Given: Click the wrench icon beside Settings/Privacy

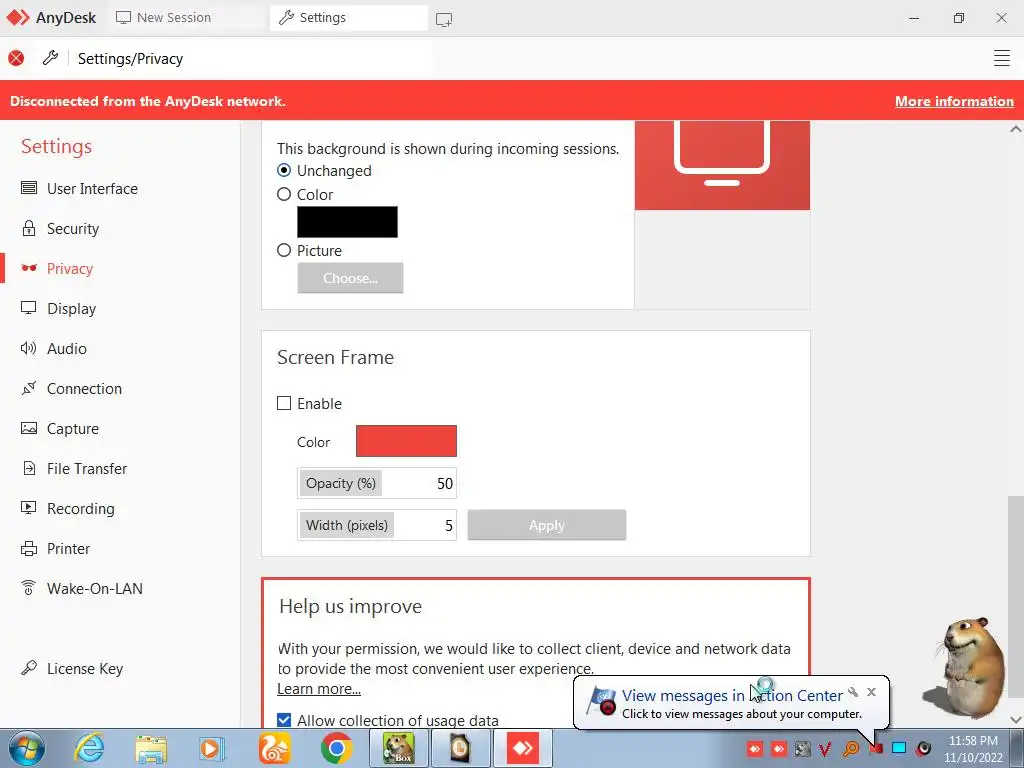Looking at the screenshot, I should pos(50,58).
